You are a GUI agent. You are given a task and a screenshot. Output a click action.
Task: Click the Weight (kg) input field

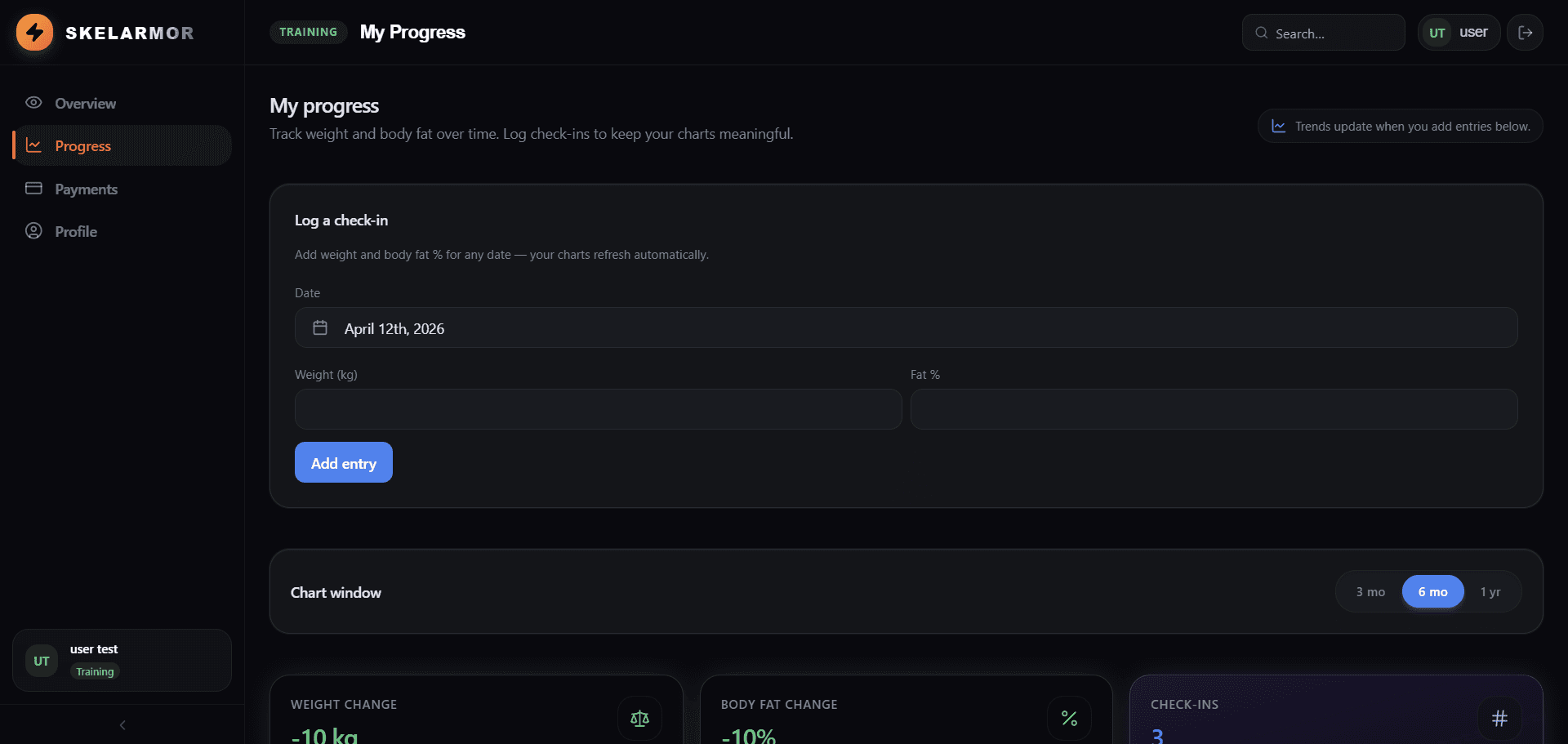tap(598, 409)
